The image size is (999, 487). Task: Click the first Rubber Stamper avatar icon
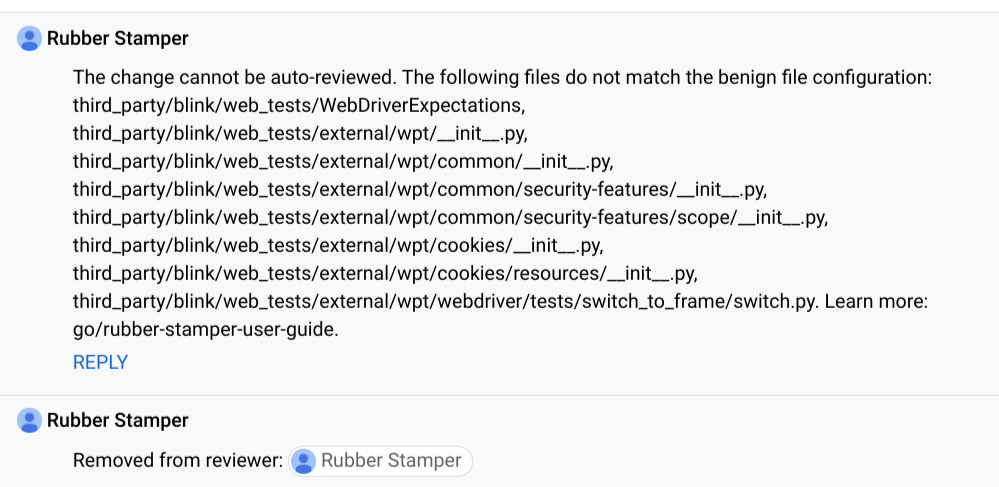tap(30, 39)
